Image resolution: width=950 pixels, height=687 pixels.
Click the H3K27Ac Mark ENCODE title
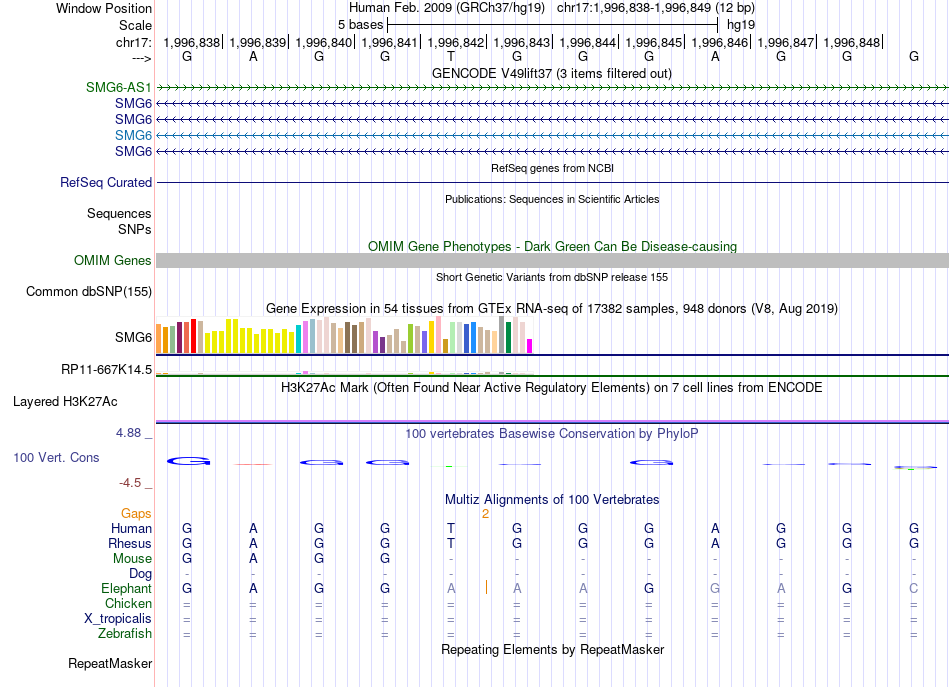(x=552, y=388)
